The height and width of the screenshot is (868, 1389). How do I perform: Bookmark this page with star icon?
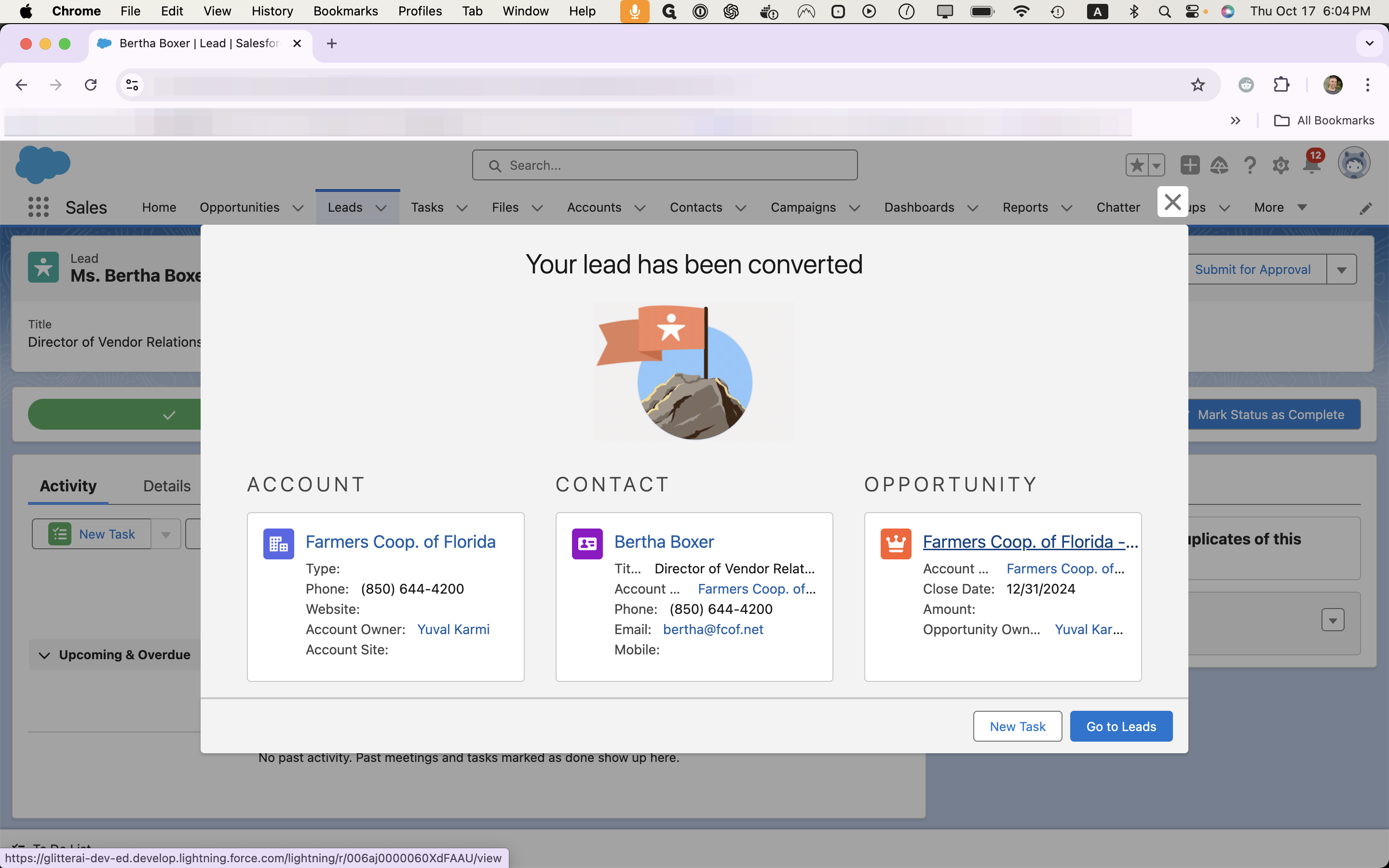point(1198,85)
